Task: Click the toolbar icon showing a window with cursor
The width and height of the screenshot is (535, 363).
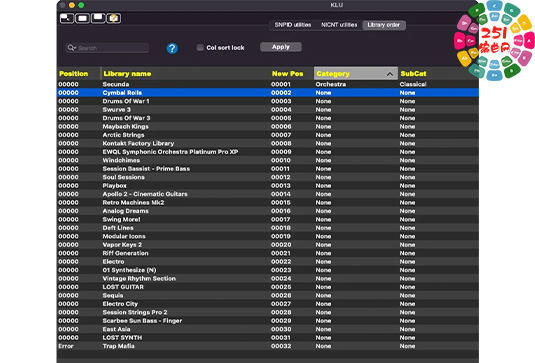Action: [67, 18]
